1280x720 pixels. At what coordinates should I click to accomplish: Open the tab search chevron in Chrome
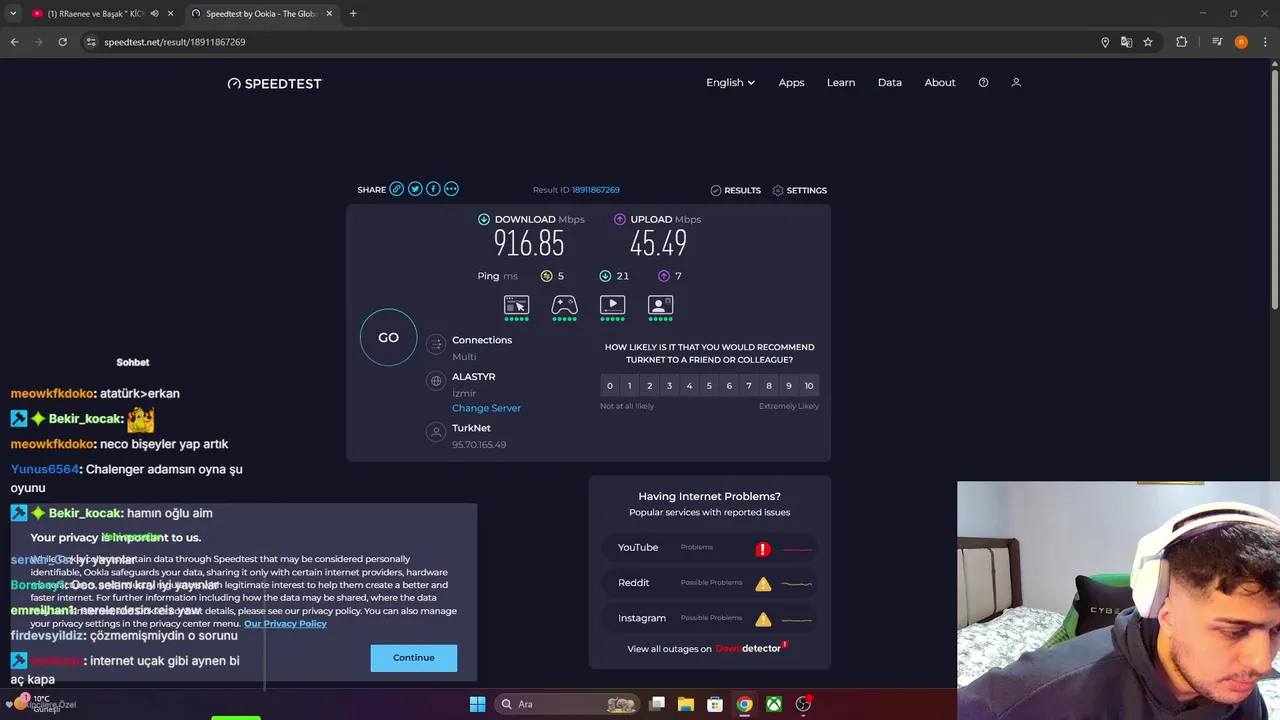coord(12,13)
